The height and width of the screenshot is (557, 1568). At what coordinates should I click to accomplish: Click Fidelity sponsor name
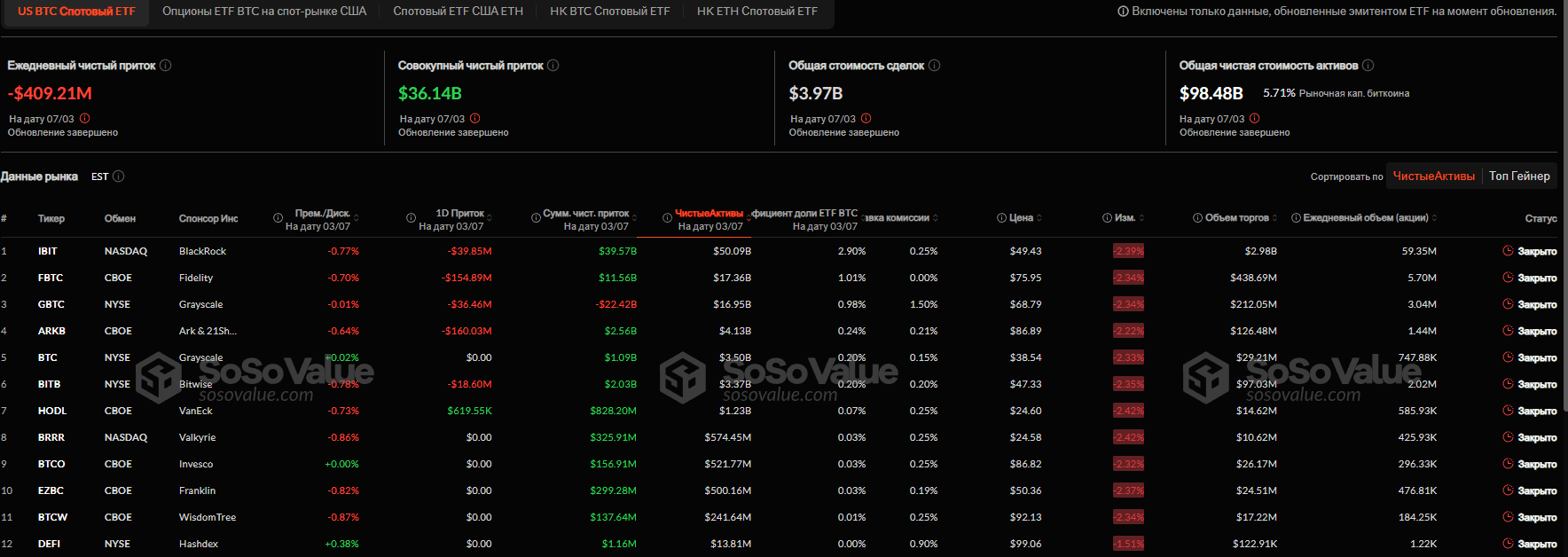point(196,278)
